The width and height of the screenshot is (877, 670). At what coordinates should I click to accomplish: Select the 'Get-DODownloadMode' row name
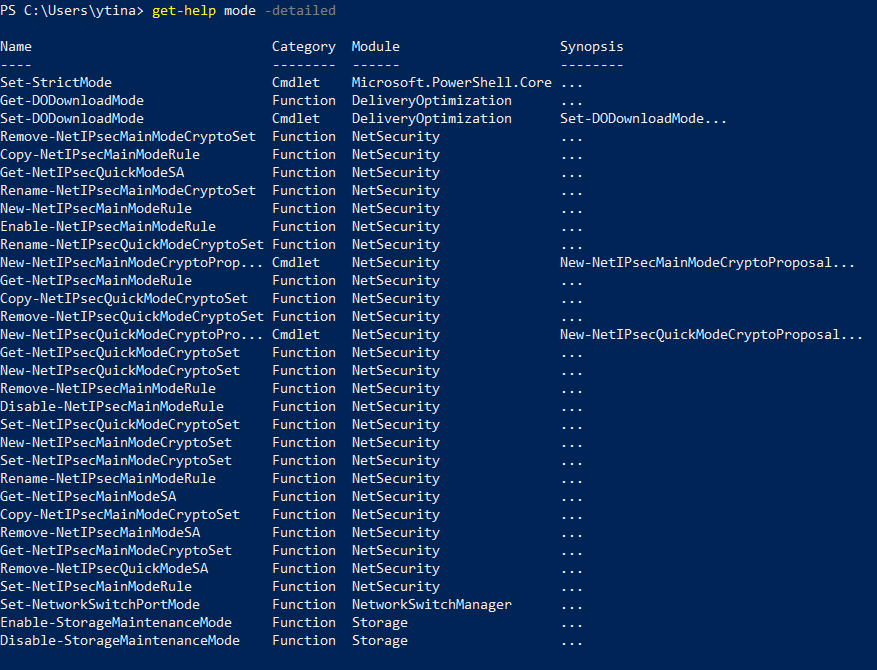(72, 101)
